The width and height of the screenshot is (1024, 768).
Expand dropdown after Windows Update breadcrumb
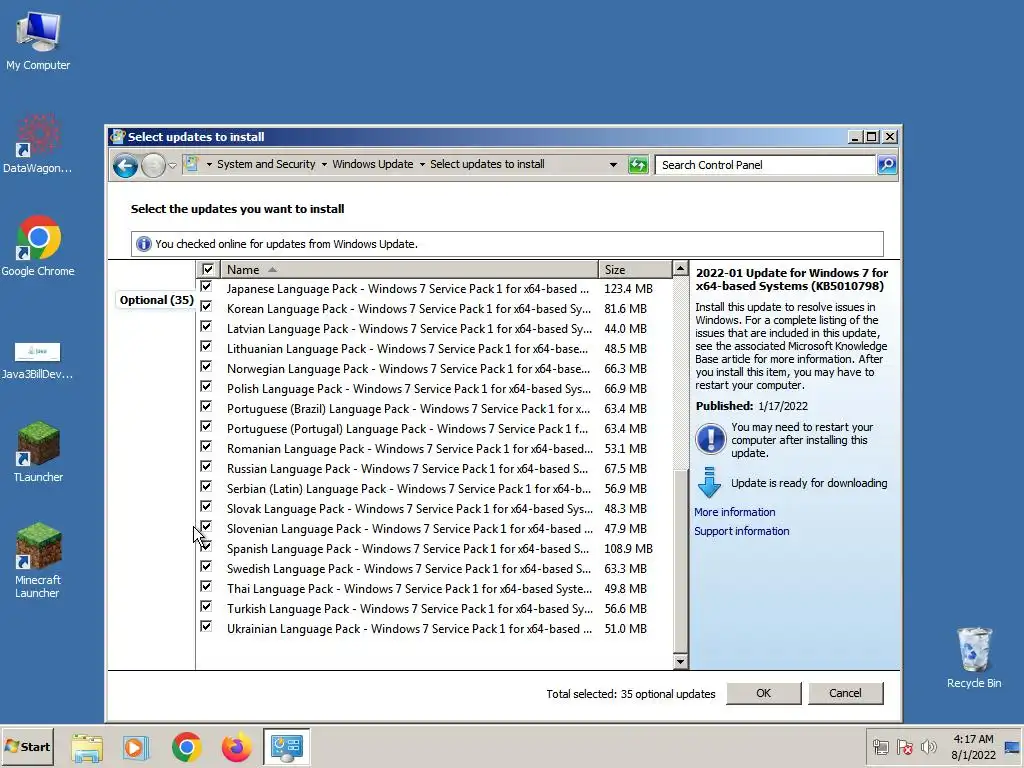422,165
